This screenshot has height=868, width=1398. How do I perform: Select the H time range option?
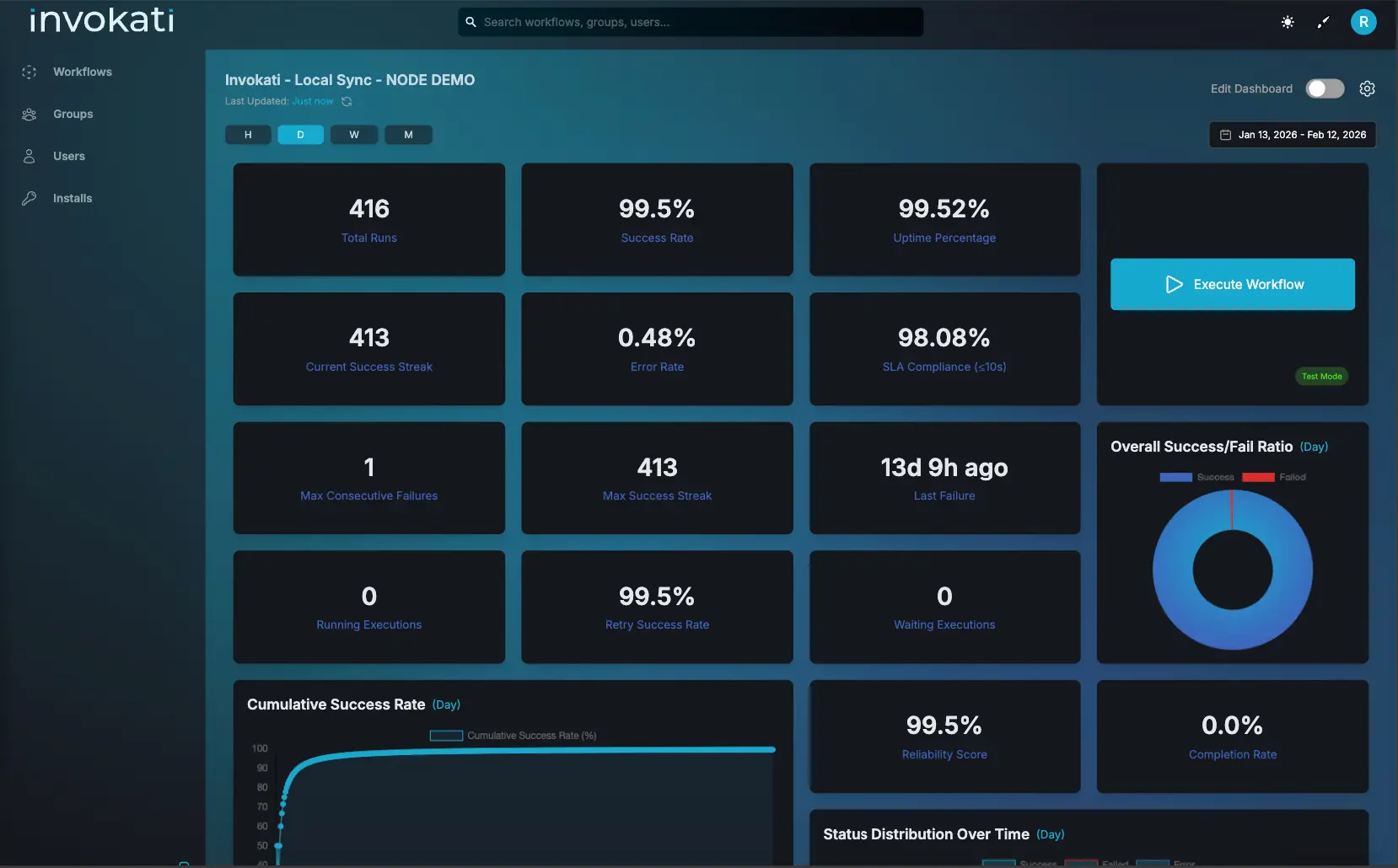click(247, 134)
